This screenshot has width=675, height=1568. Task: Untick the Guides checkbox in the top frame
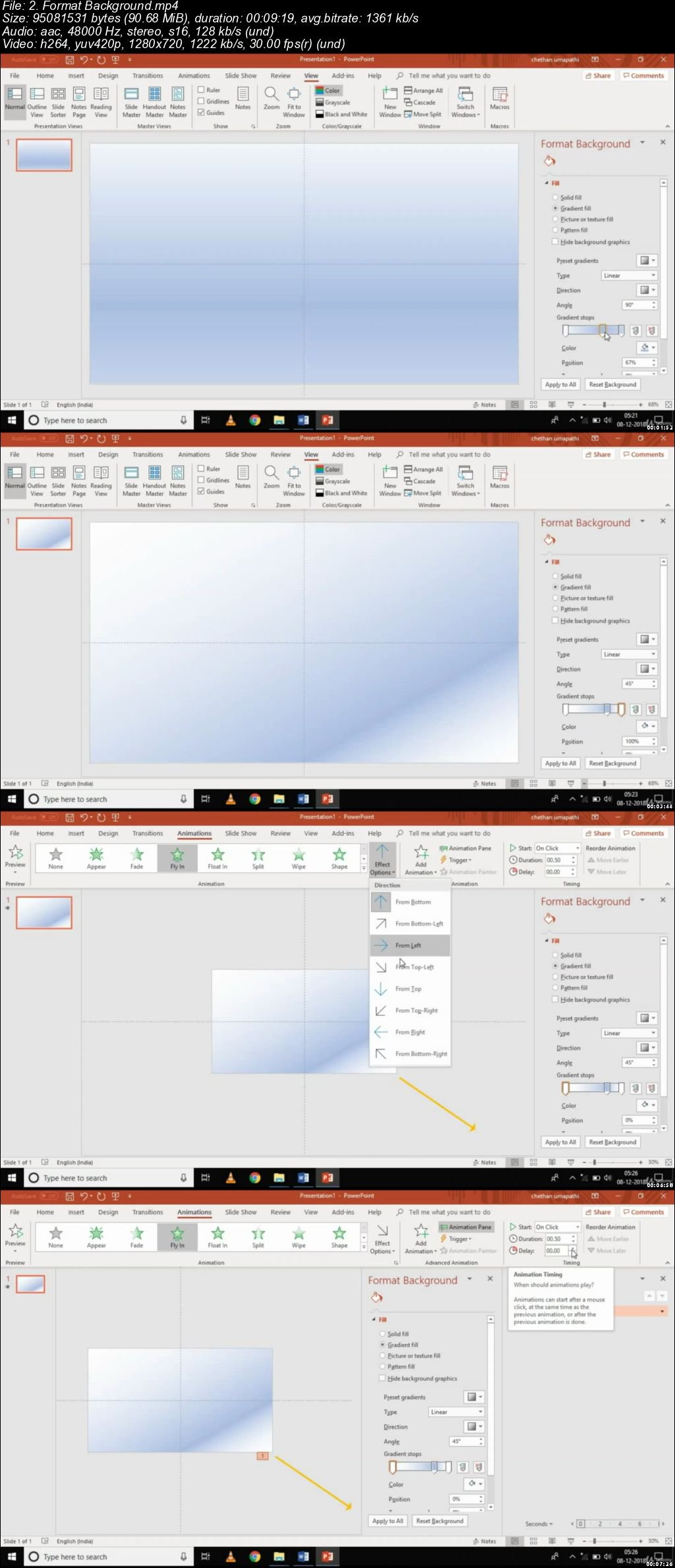[x=201, y=113]
